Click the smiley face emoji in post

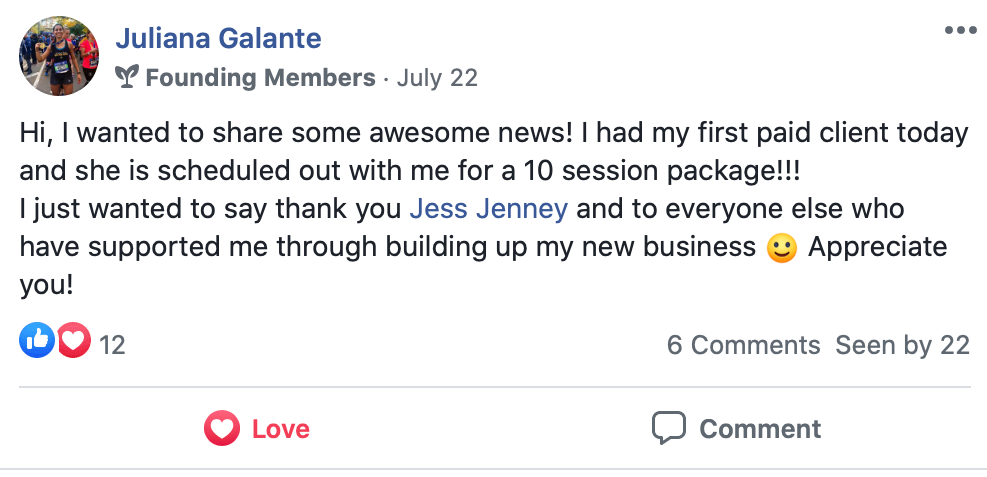[x=781, y=247]
